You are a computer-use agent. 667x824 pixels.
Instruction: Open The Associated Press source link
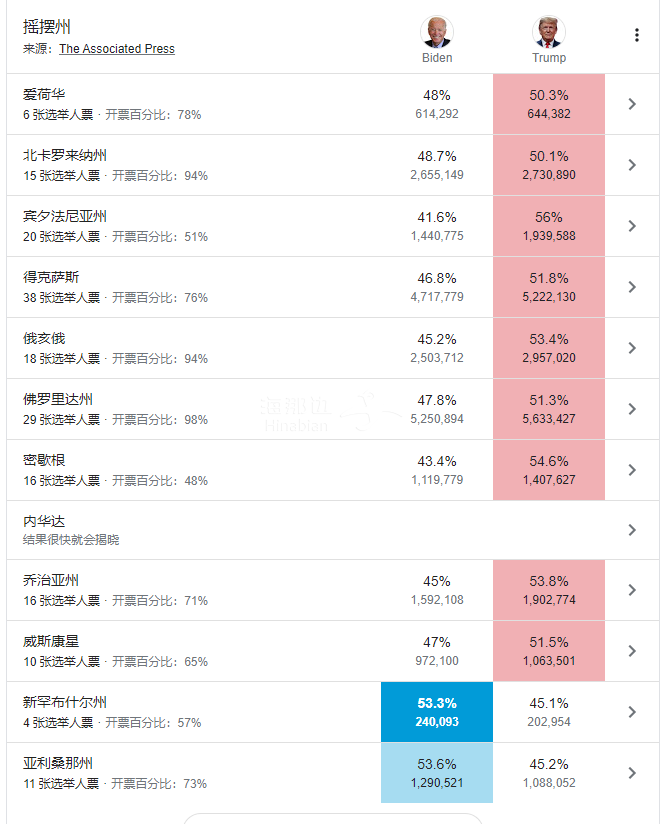coord(117,49)
